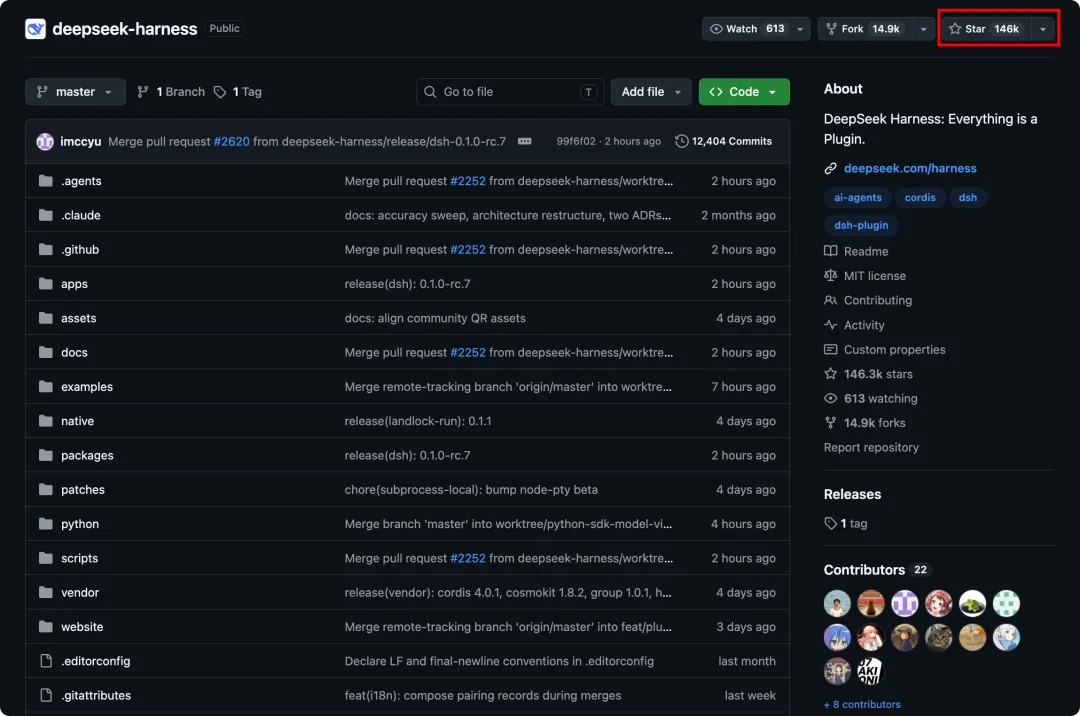Click Report repository
Viewport: 1080px width, 716px height.
(871, 448)
